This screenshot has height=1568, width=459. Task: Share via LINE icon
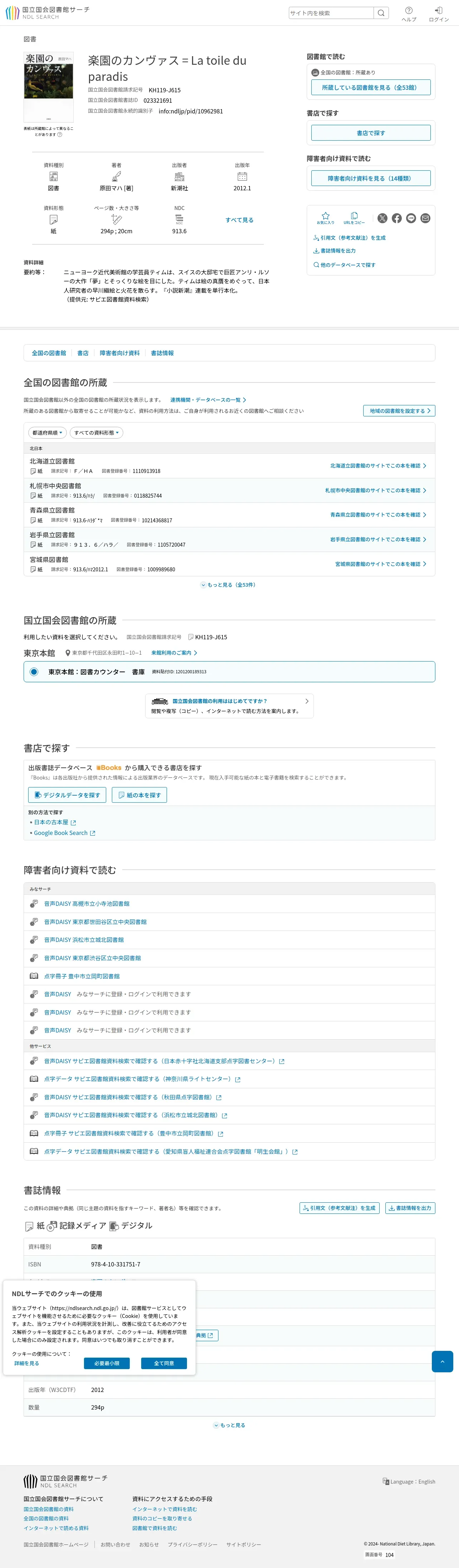pos(411,218)
